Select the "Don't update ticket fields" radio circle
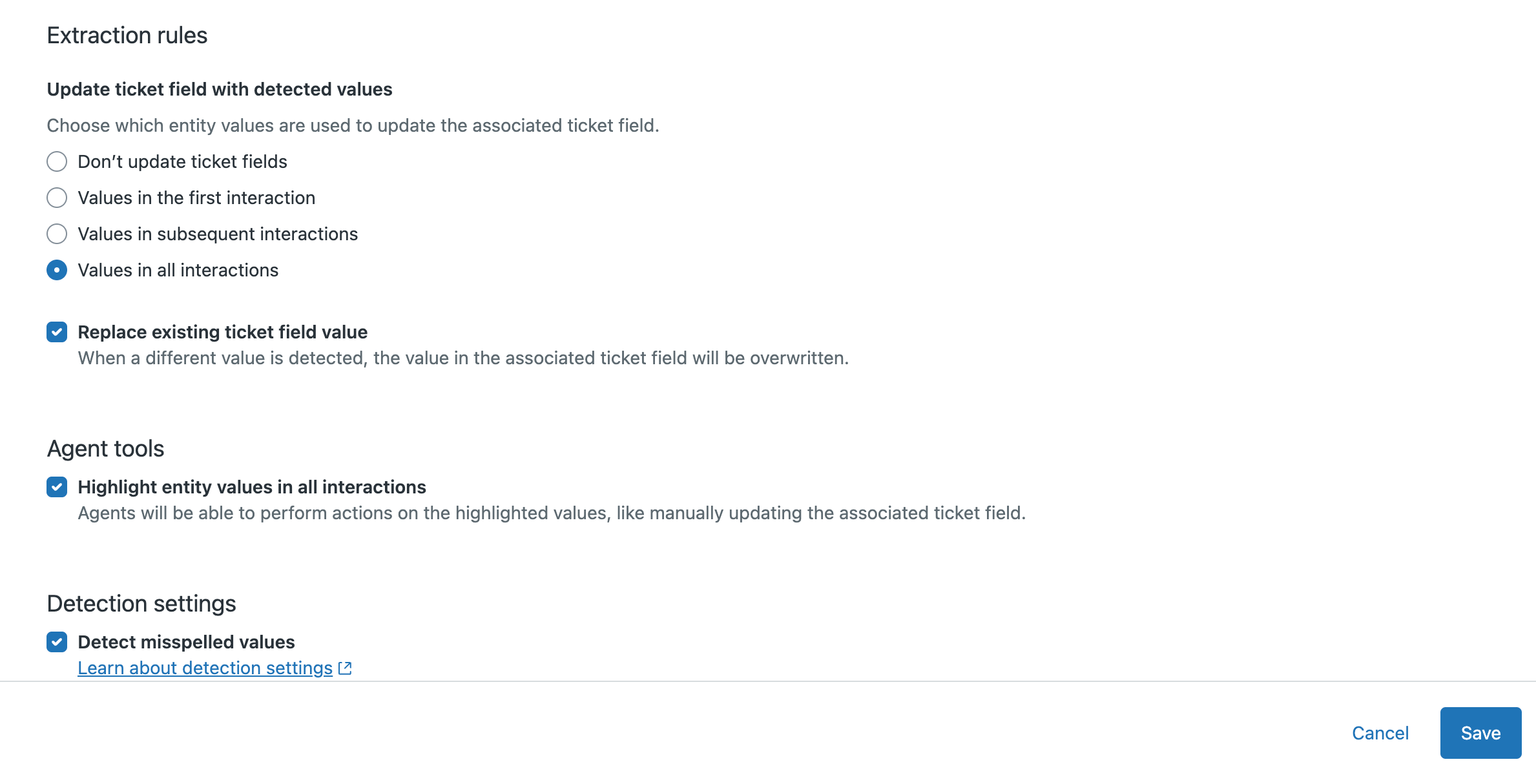Screen dimensions: 1536x784 click(57, 161)
